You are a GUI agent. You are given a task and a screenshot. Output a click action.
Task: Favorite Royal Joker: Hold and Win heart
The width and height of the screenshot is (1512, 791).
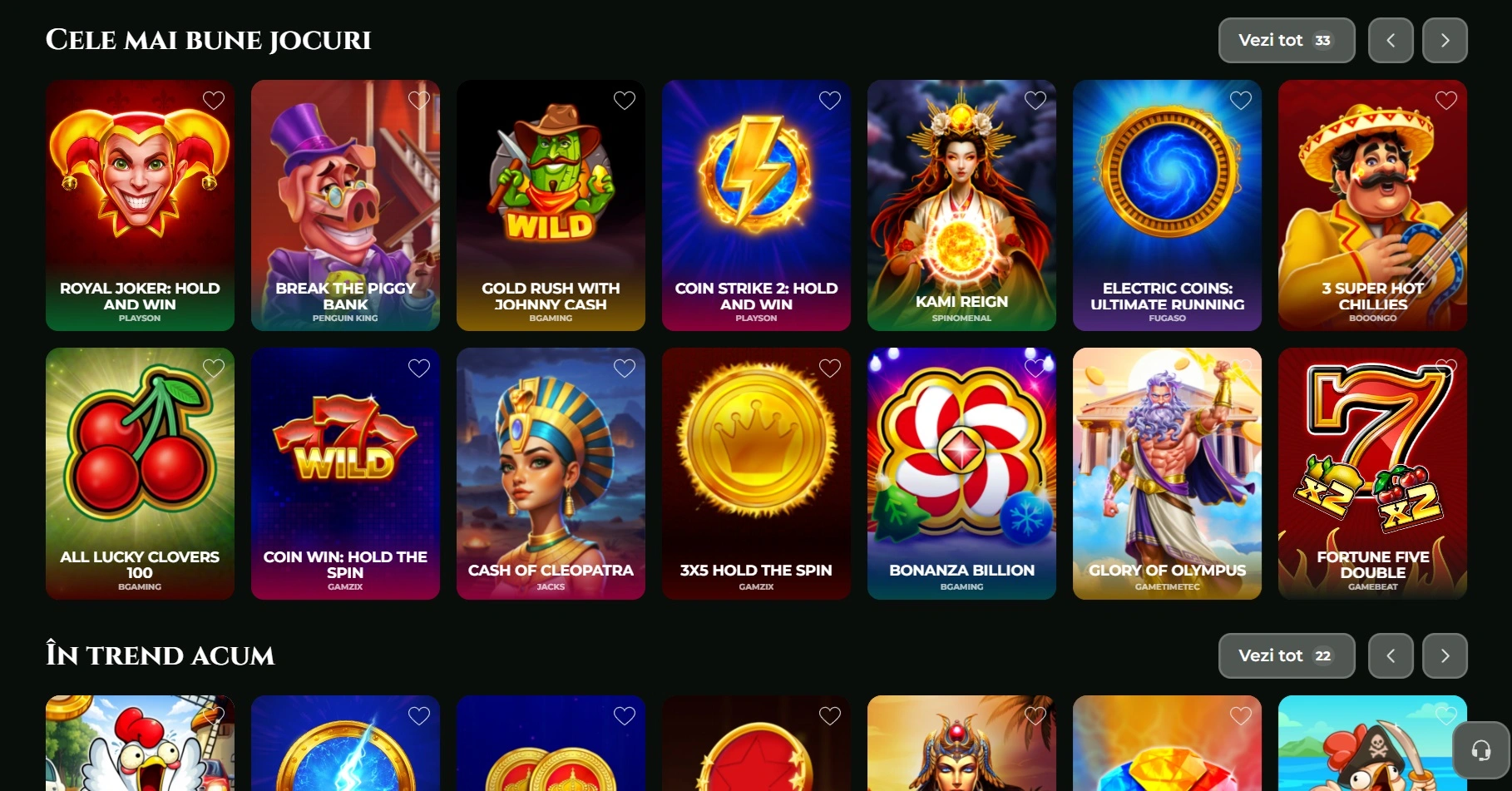214,101
